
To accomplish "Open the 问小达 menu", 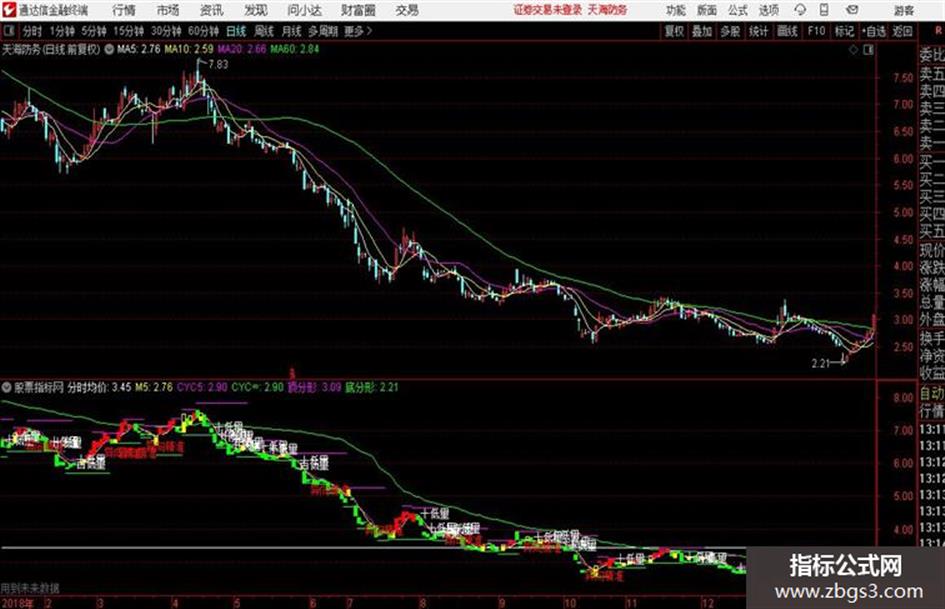I will 304,10.
